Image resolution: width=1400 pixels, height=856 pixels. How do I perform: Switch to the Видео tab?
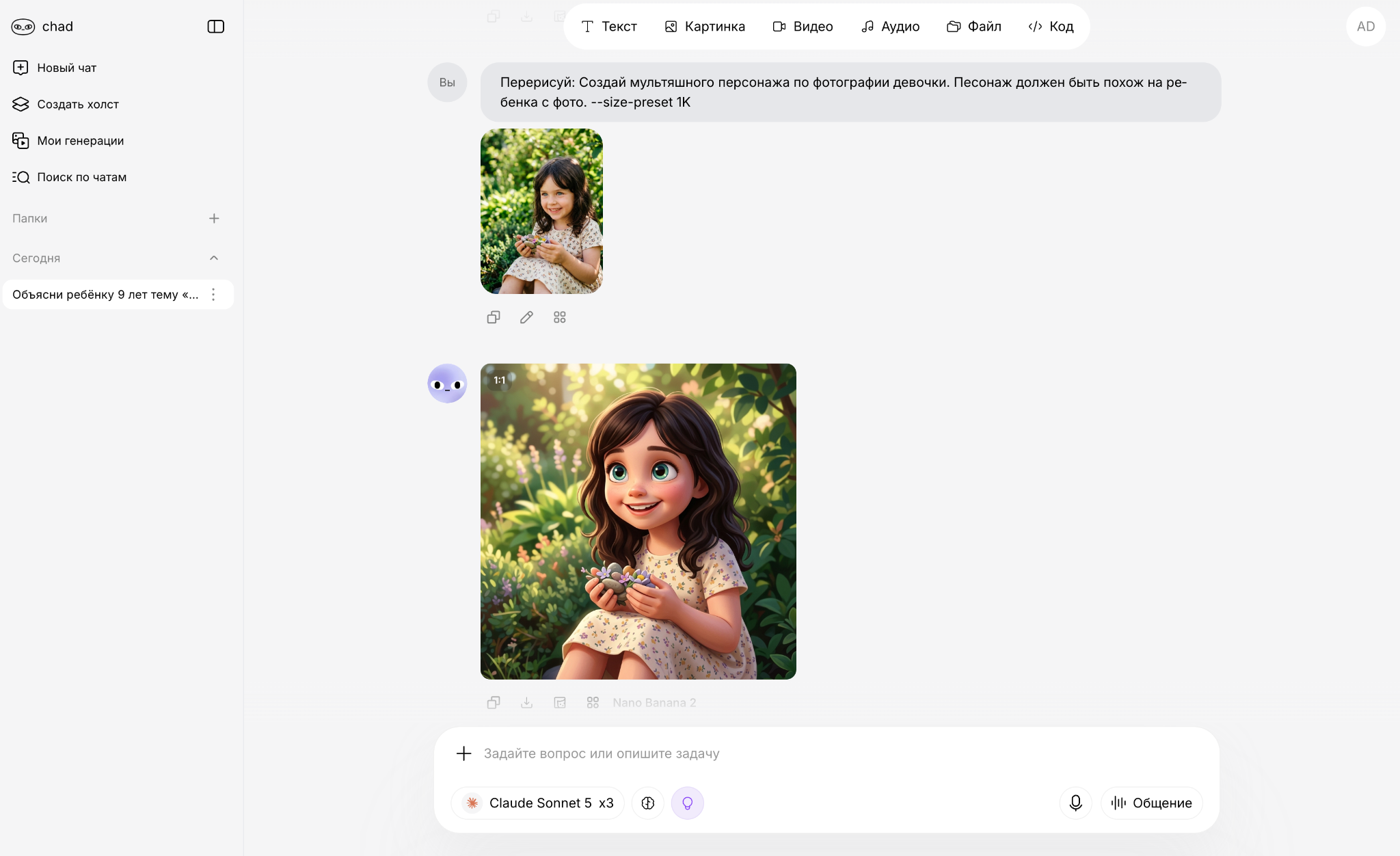point(803,27)
